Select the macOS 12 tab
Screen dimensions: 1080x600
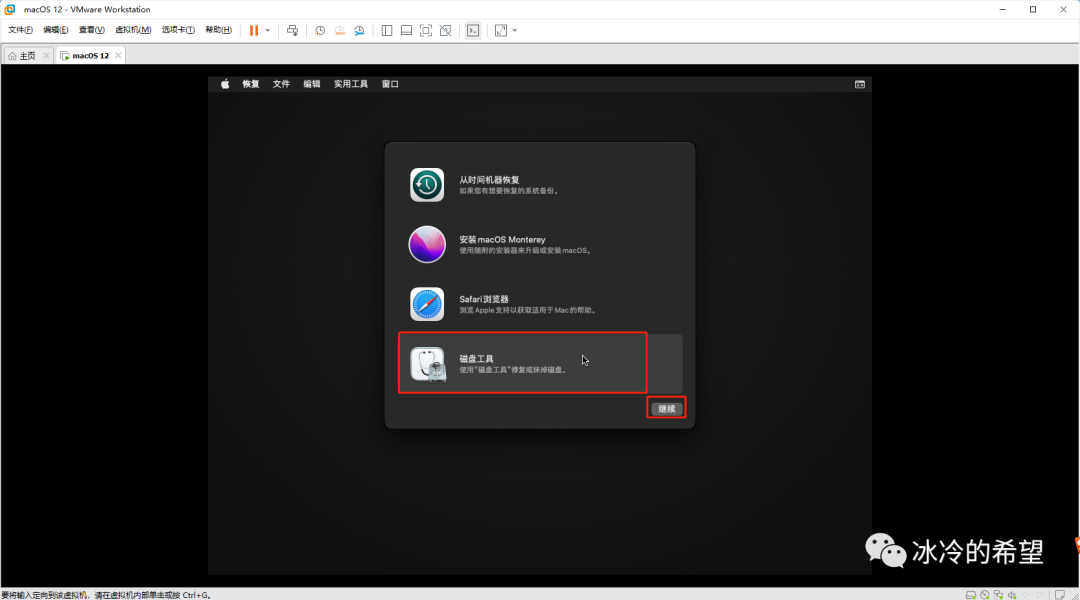pyautogui.click(x=90, y=56)
